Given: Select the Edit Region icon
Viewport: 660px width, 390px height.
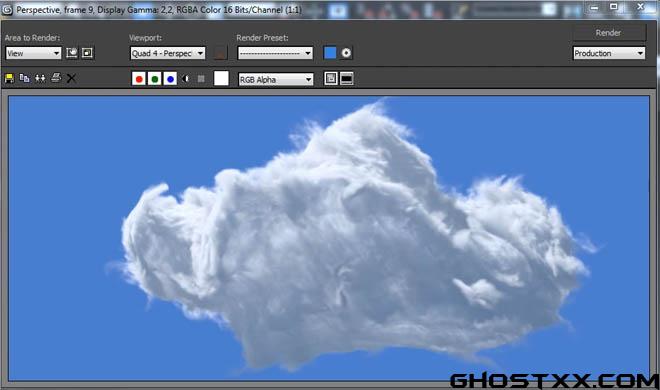Looking at the screenshot, I should [x=72, y=53].
